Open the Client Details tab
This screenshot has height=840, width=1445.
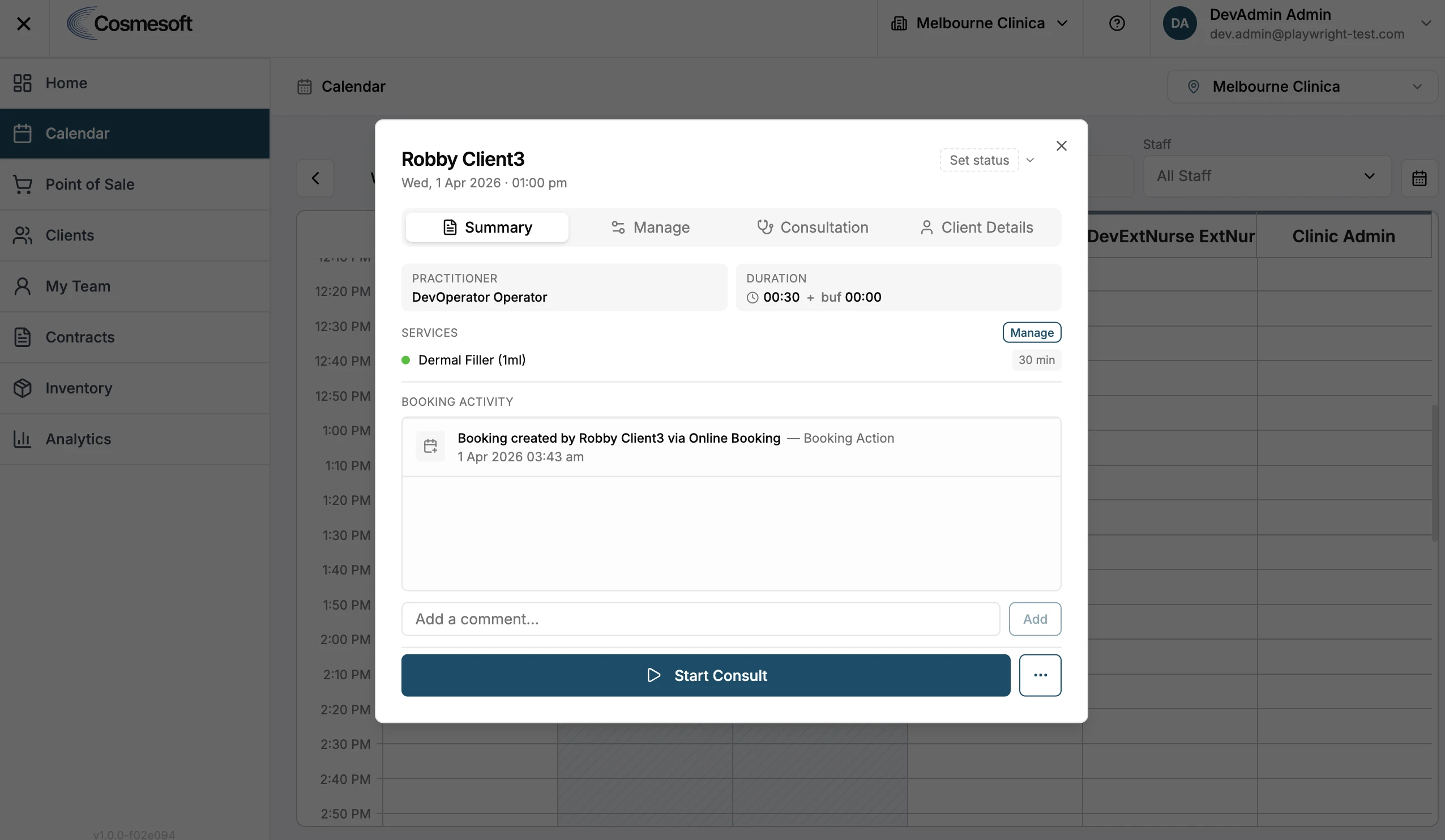(976, 228)
